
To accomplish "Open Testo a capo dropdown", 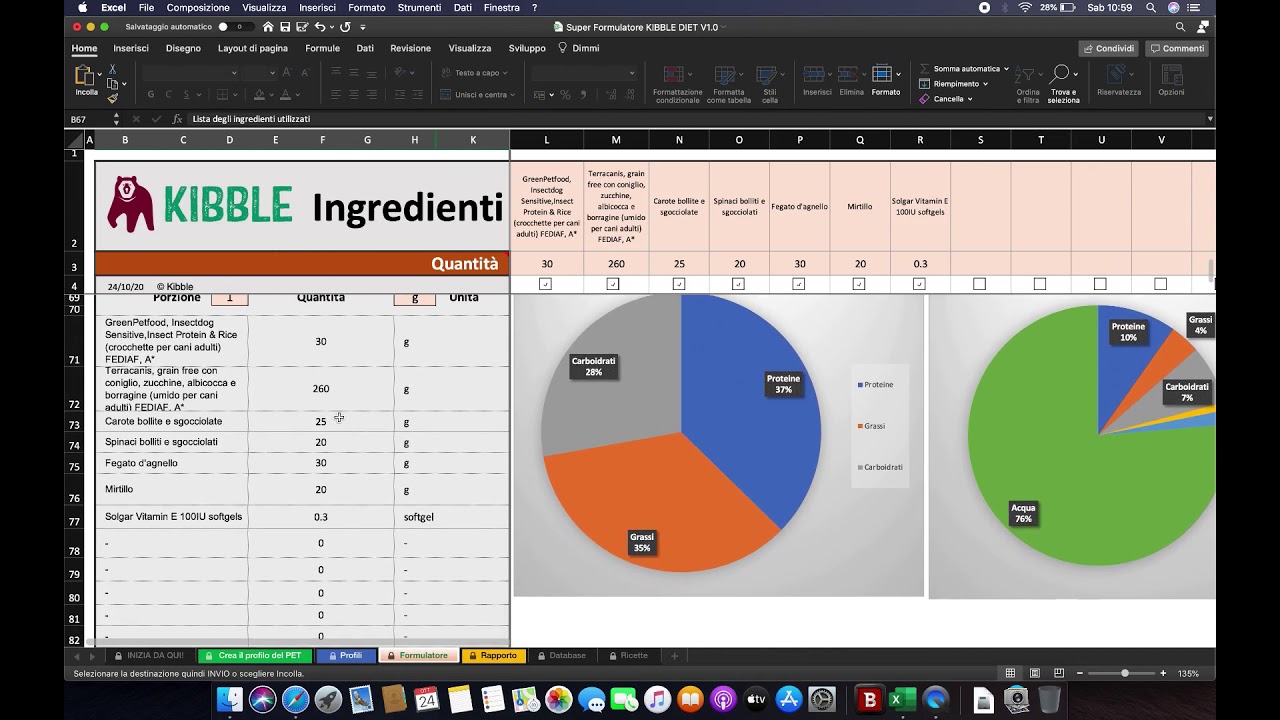I will click(x=506, y=73).
